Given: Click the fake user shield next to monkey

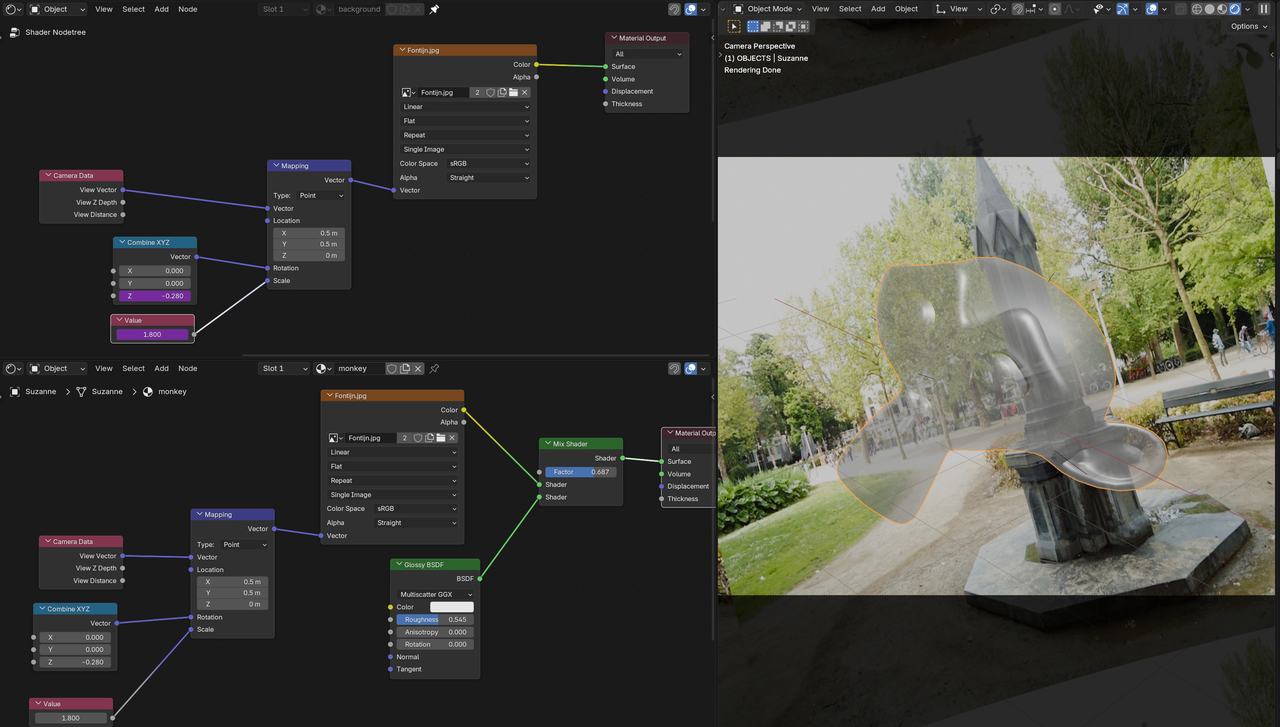Looking at the screenshot, I should click(392, 369).
